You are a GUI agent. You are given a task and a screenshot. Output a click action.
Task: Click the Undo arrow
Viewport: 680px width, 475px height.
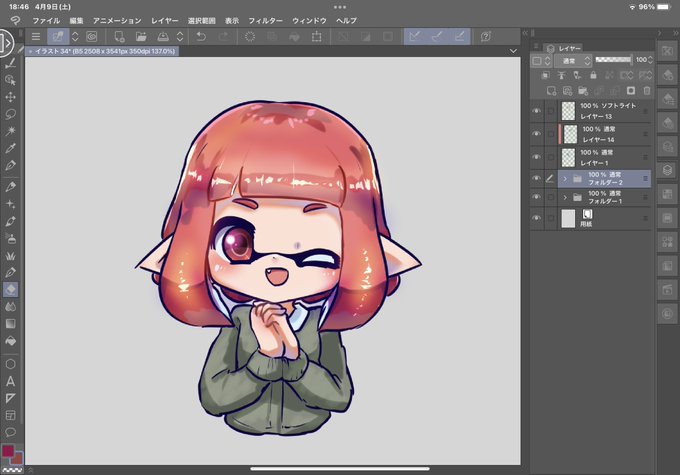[x=201, y=37]
